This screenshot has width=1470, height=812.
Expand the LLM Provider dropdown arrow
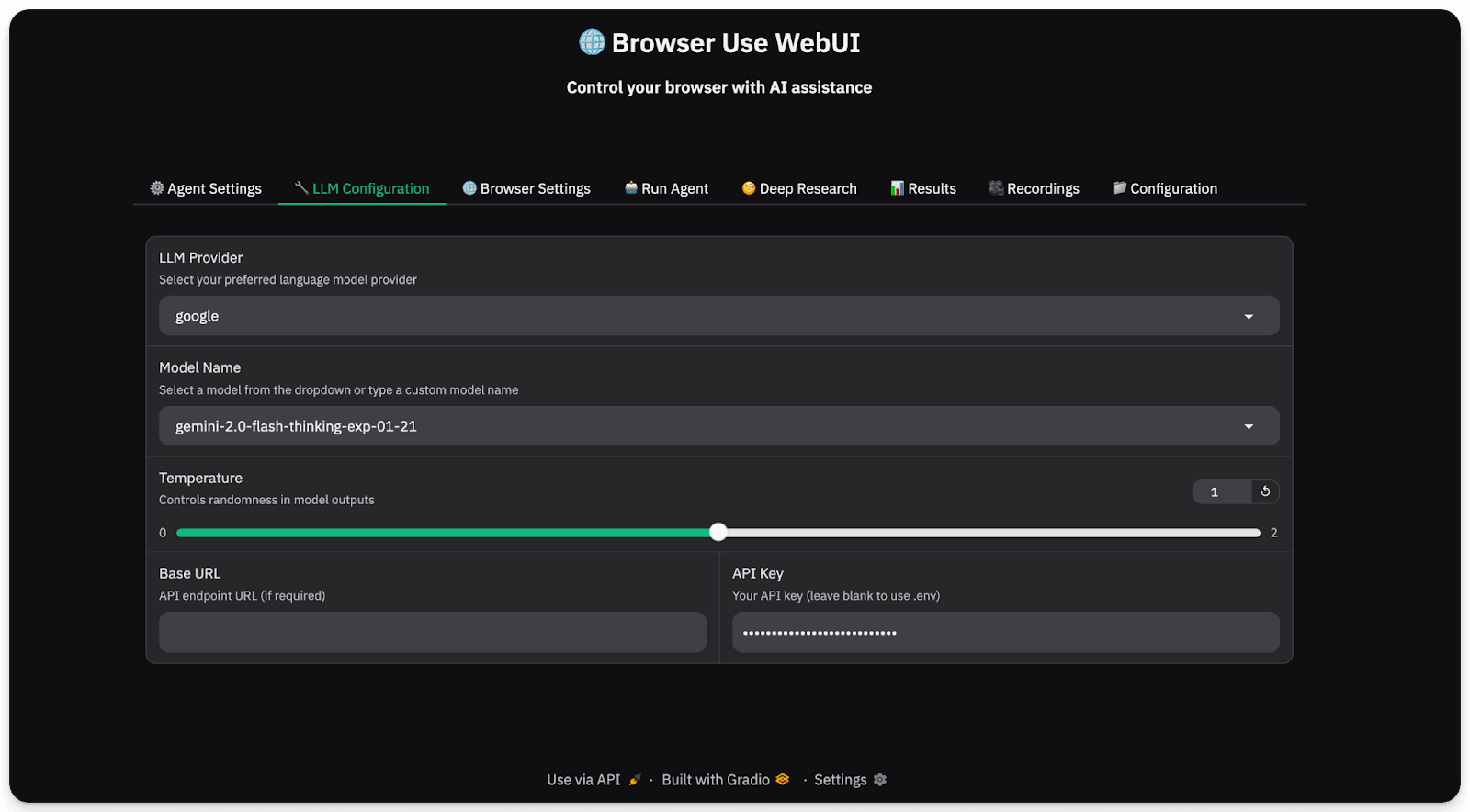1249,317
